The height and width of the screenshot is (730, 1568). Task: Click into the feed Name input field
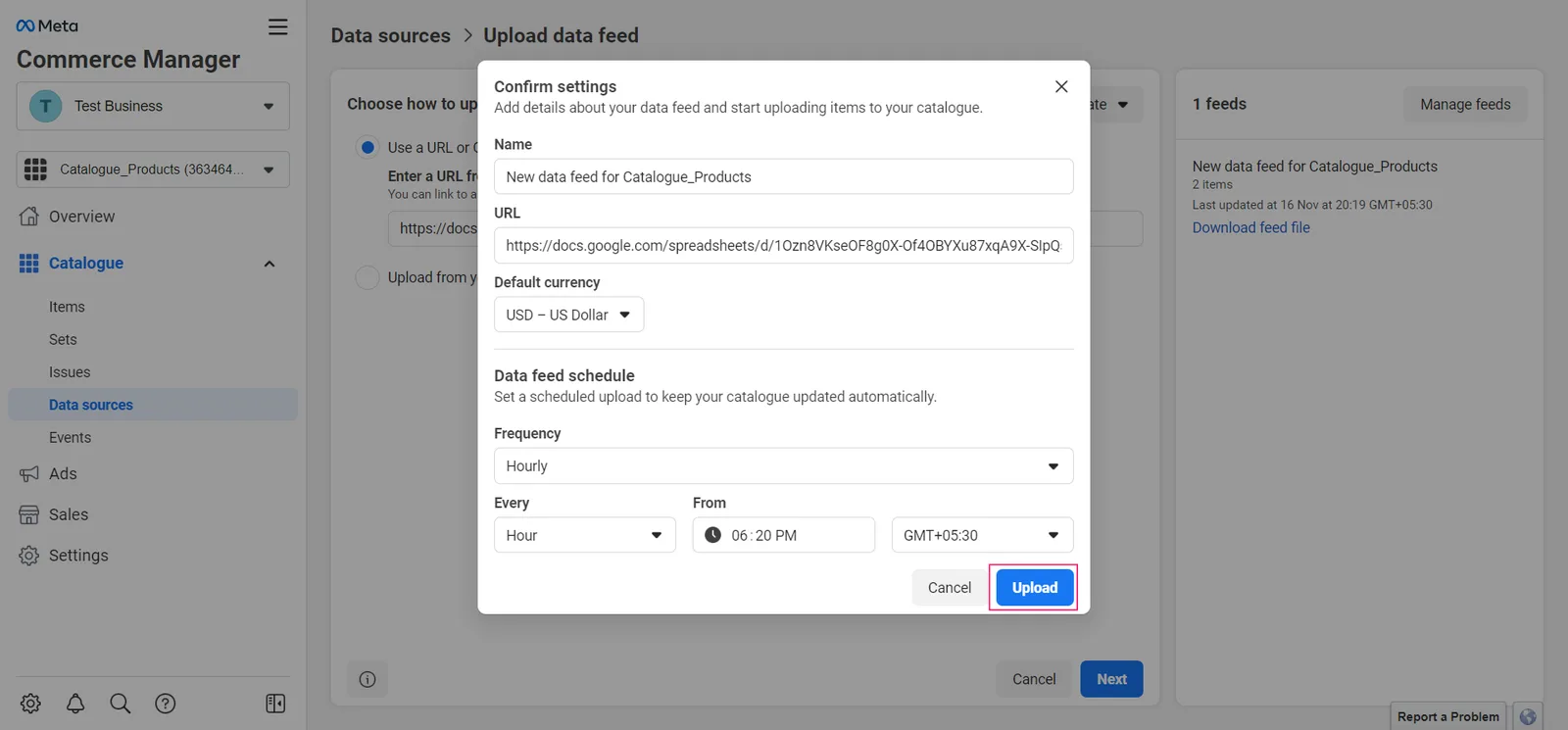783,176
